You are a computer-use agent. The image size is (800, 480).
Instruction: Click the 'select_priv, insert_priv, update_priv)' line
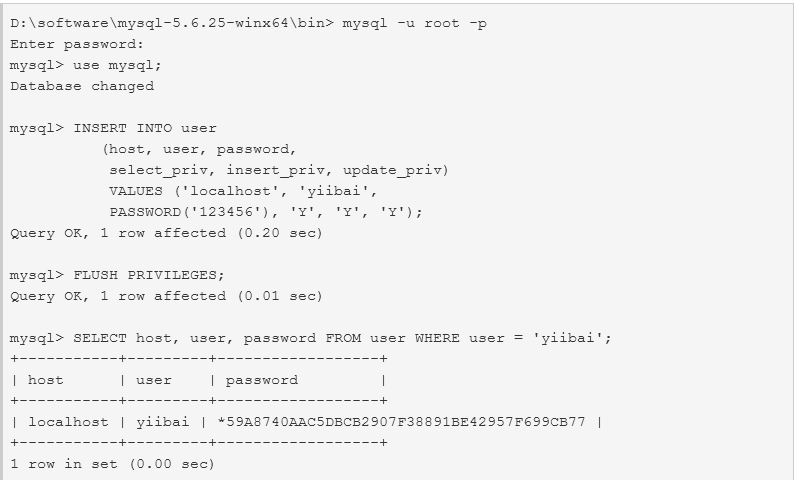(x=279, y=170)
